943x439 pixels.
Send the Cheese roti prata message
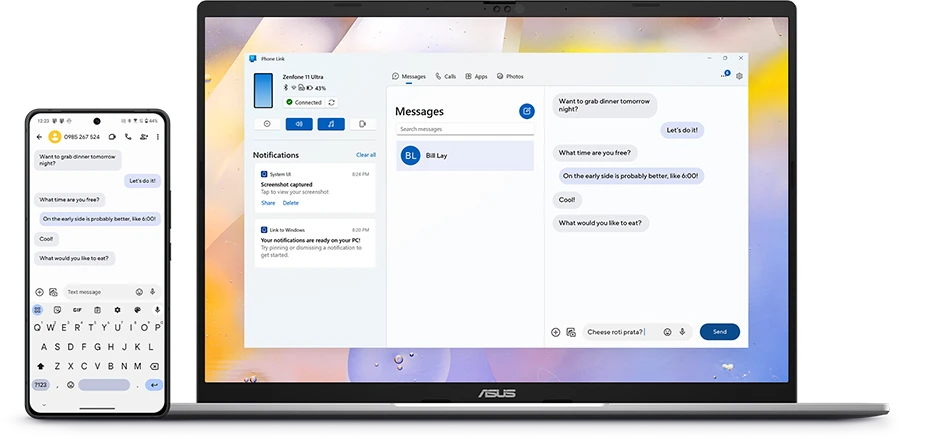click(720, 332)
